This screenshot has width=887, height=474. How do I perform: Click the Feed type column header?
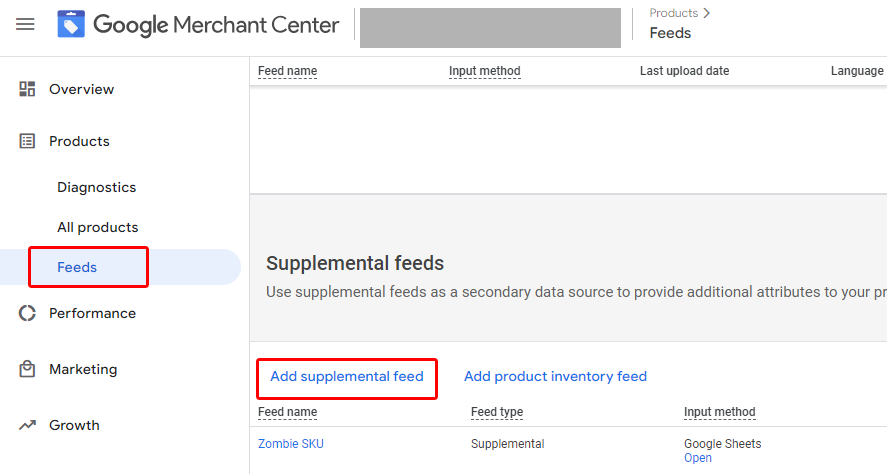[497, 412]
